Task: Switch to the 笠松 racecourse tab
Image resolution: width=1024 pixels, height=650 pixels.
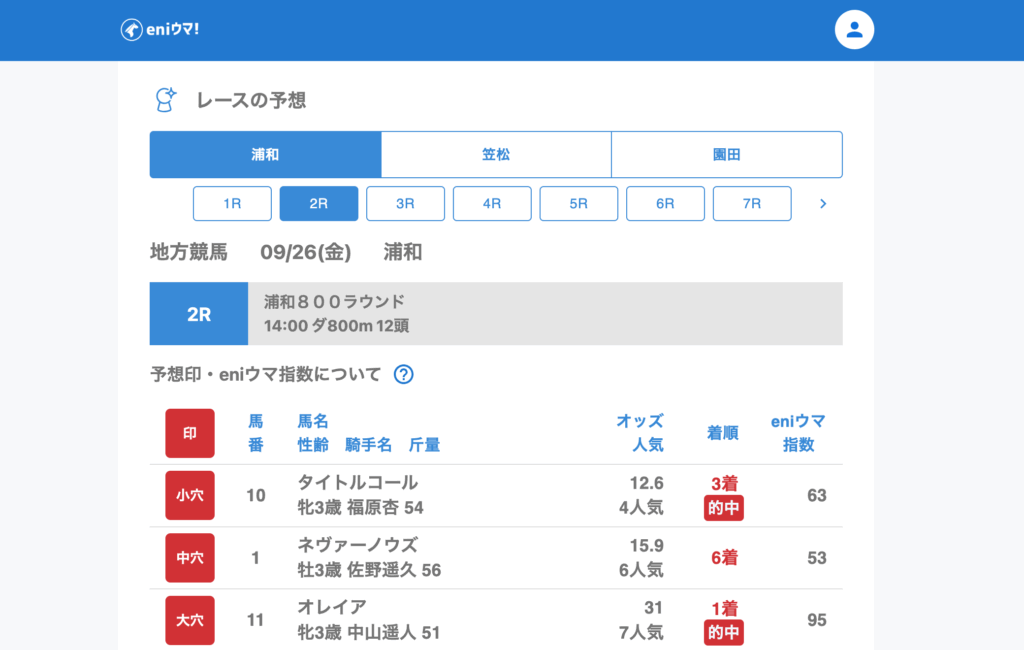Action: click(x=496, y=155)
